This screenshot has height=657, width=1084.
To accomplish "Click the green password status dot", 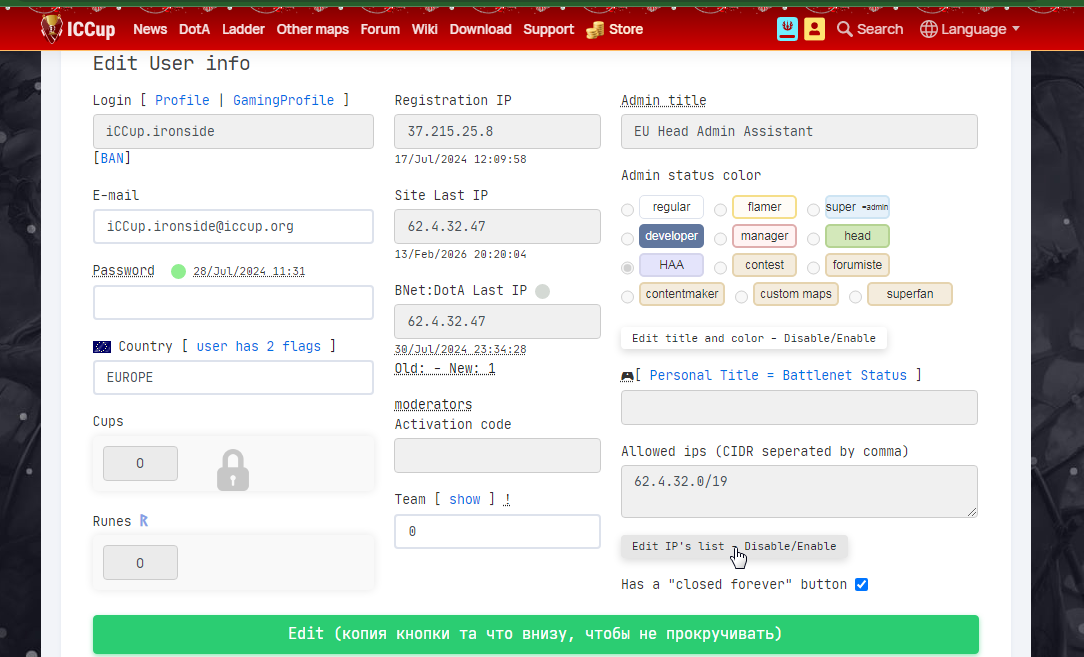I will [178, 271].
